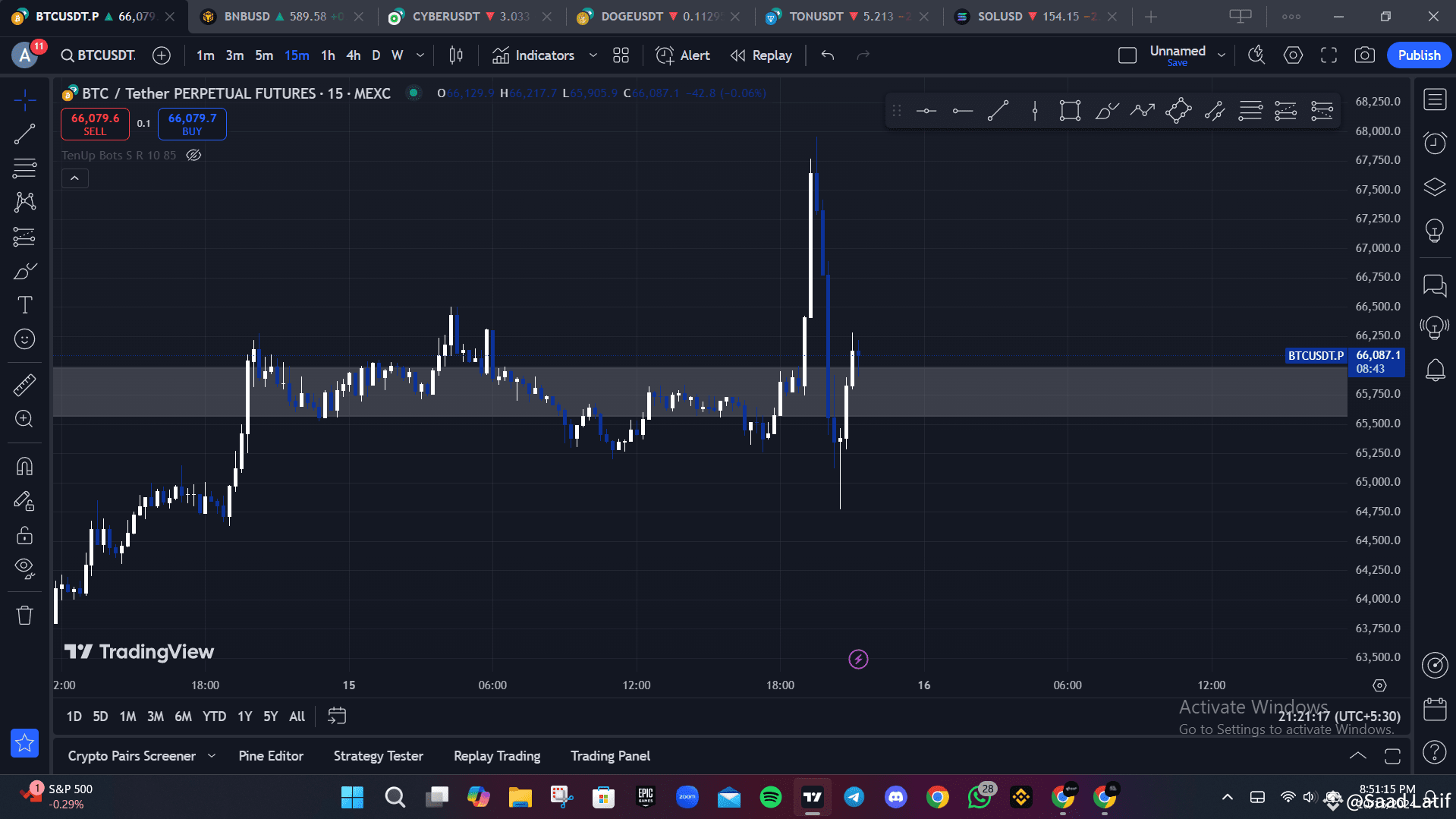The width and height of the screenshot is (1456, 819).
Task: Open the go to date picker
Action: coord(337,716)
